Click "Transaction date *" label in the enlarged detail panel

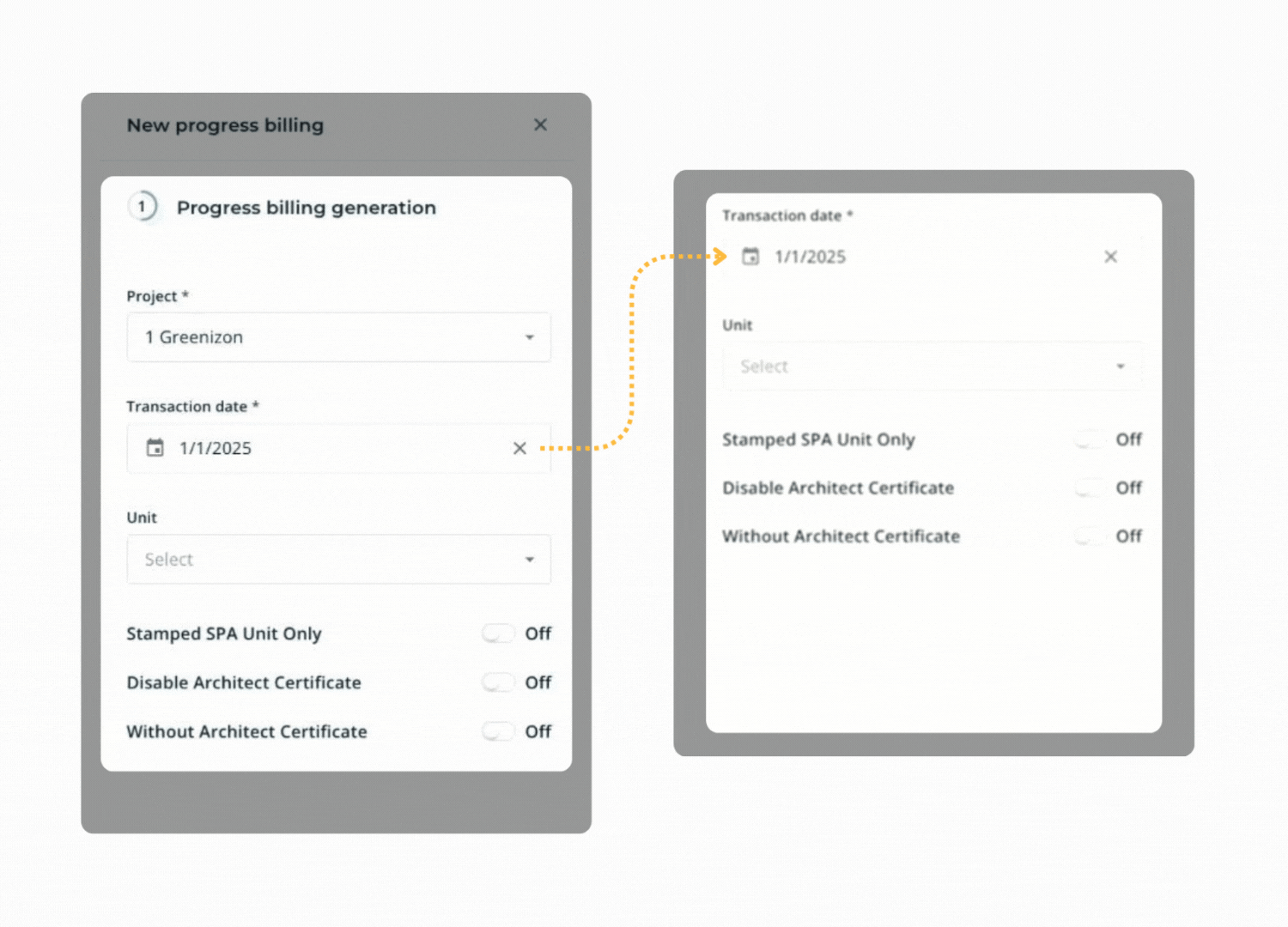click(x=787, y=215)
